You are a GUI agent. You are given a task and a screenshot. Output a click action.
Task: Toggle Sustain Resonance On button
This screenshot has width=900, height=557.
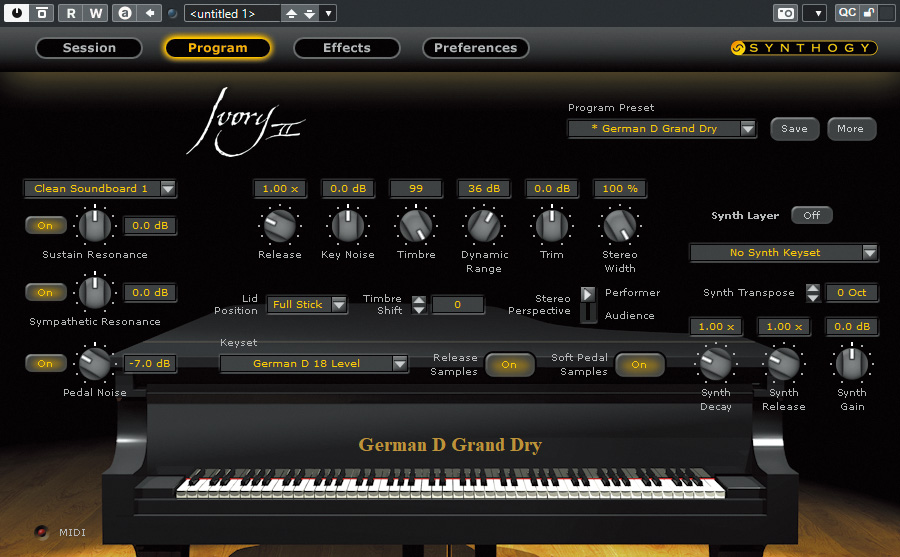point(45,226)
